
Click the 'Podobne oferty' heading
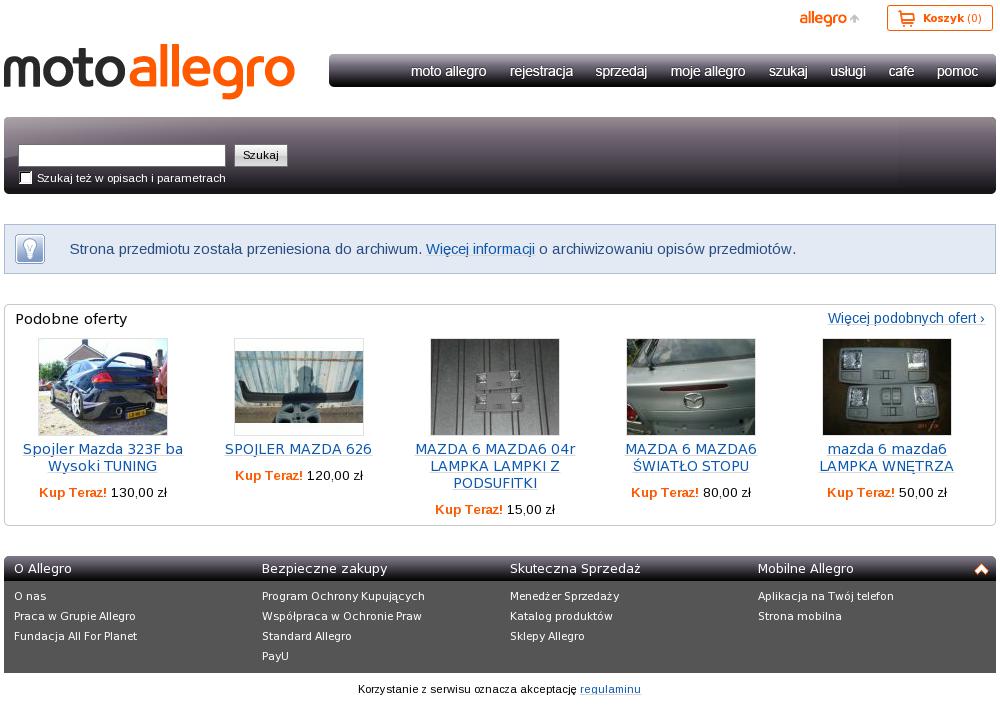(x=71, y=319)
